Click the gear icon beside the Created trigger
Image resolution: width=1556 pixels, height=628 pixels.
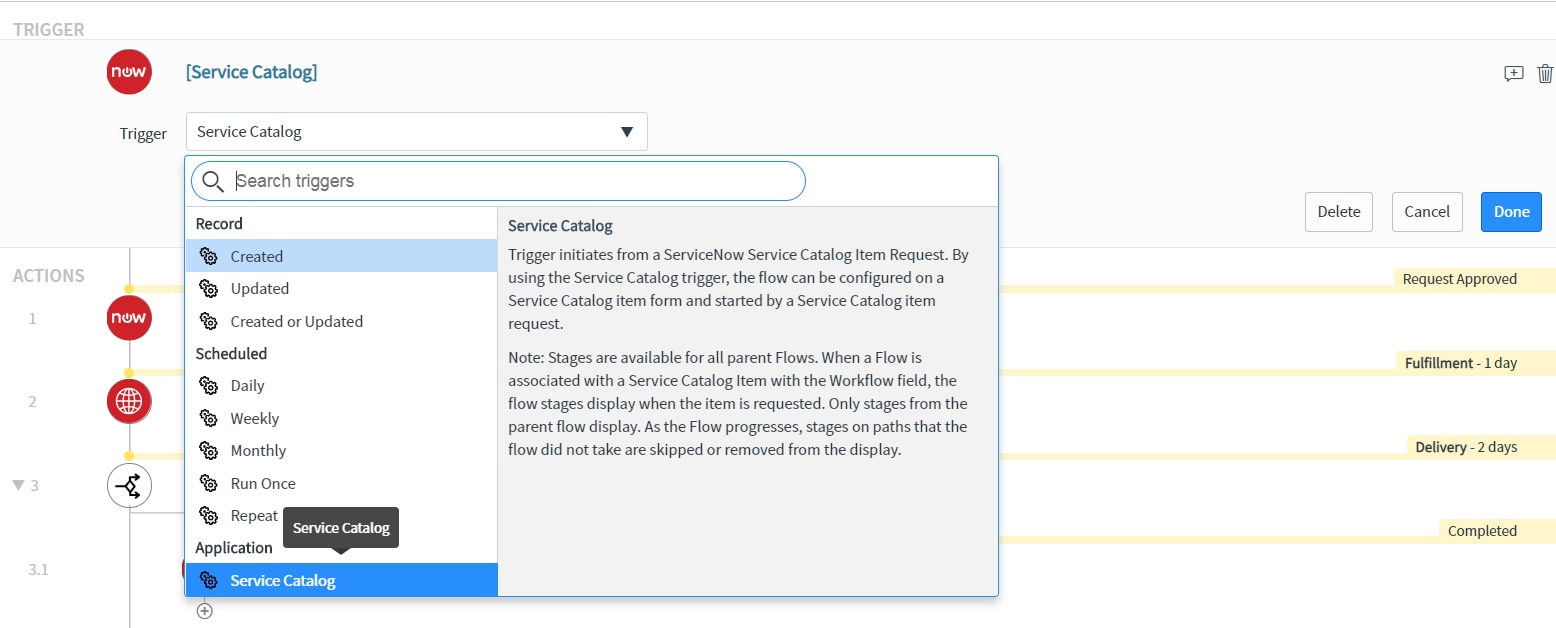click(x=210, y=256)
